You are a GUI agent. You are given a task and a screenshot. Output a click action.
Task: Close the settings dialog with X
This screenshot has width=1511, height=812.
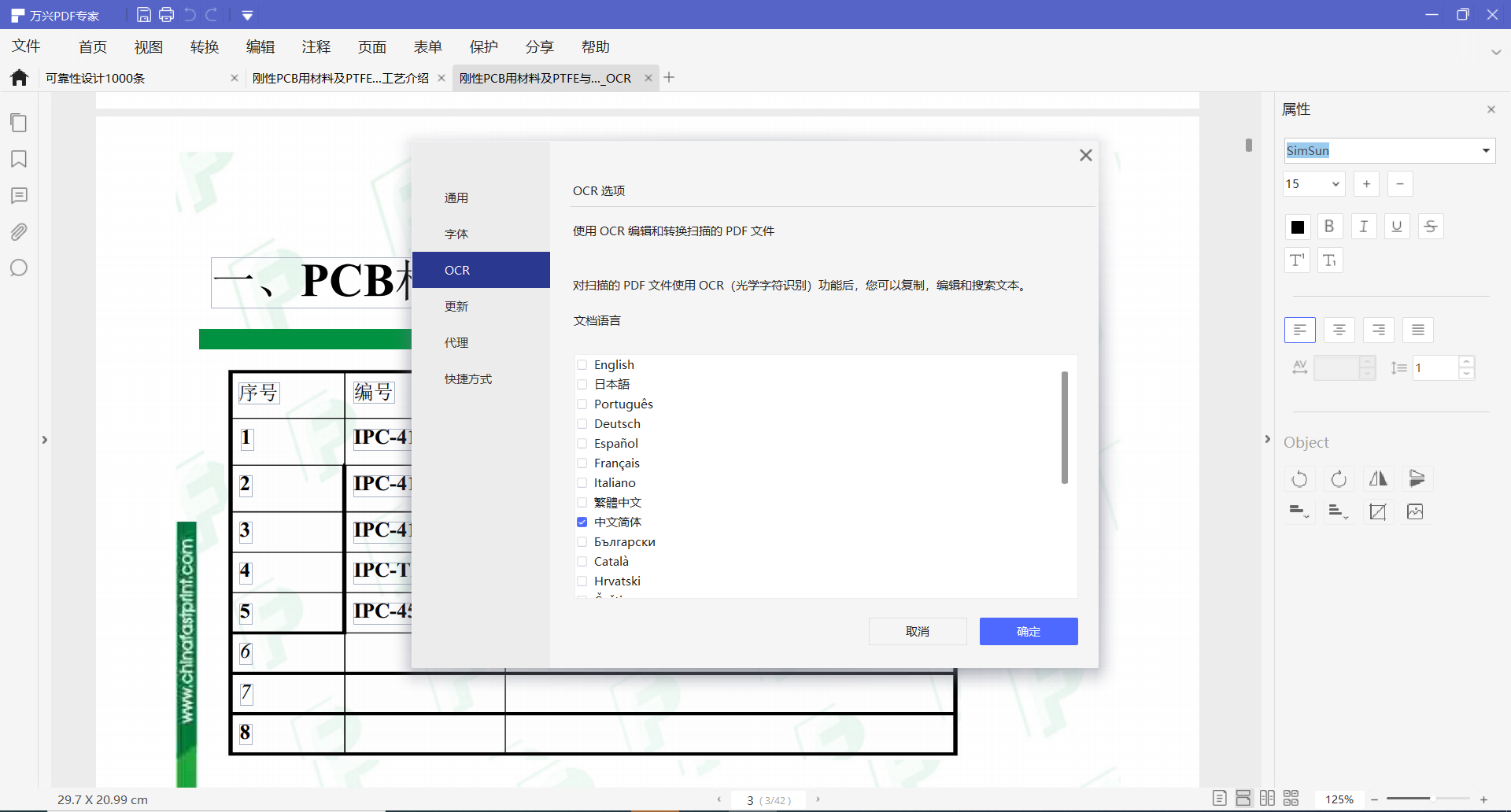pyautogui.click(x=1086, y=155)
